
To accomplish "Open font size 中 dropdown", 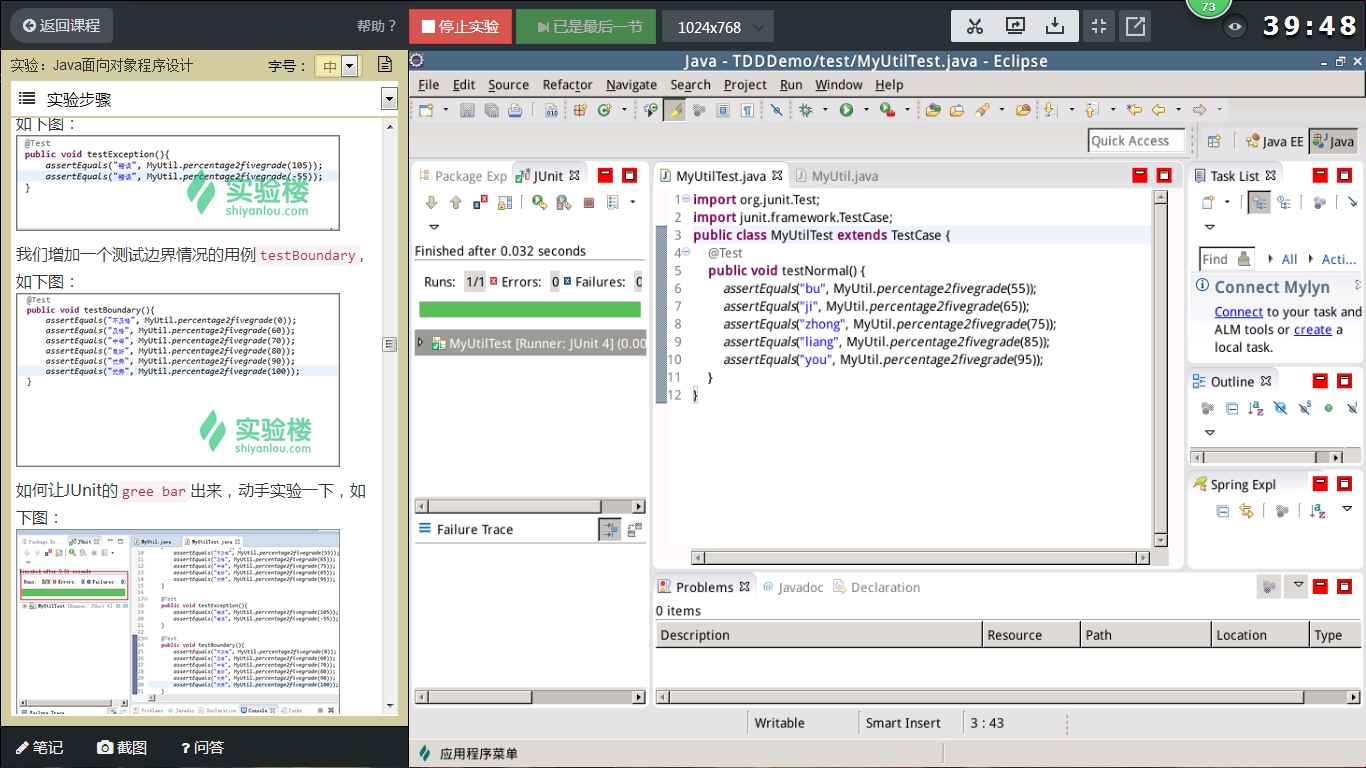I will [349, 66].
